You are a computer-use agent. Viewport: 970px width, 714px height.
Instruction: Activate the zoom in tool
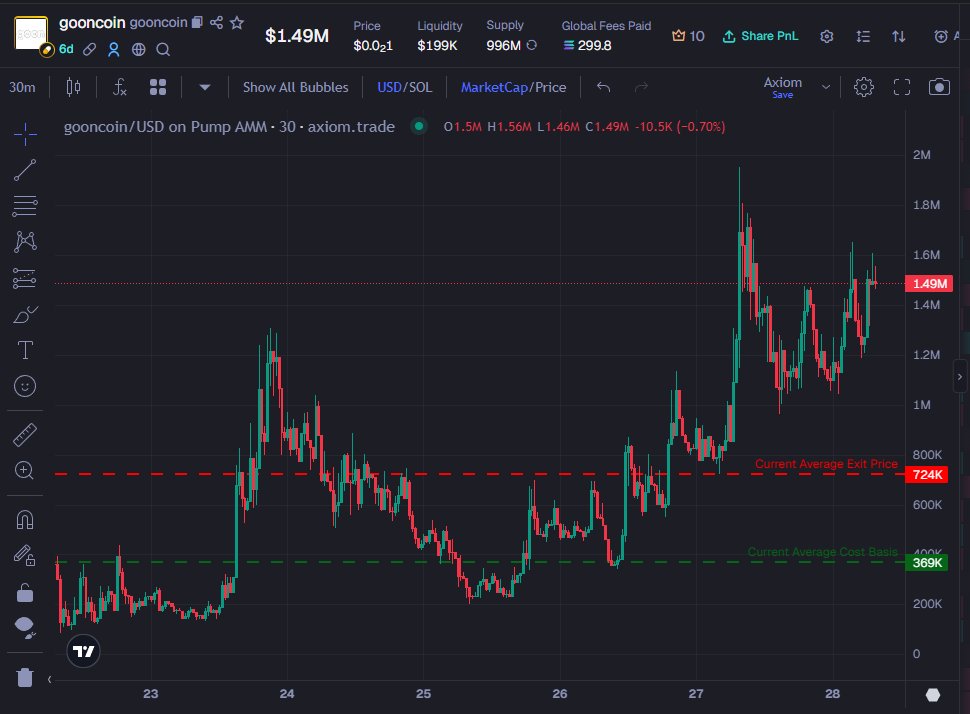(x=25, y=471)
